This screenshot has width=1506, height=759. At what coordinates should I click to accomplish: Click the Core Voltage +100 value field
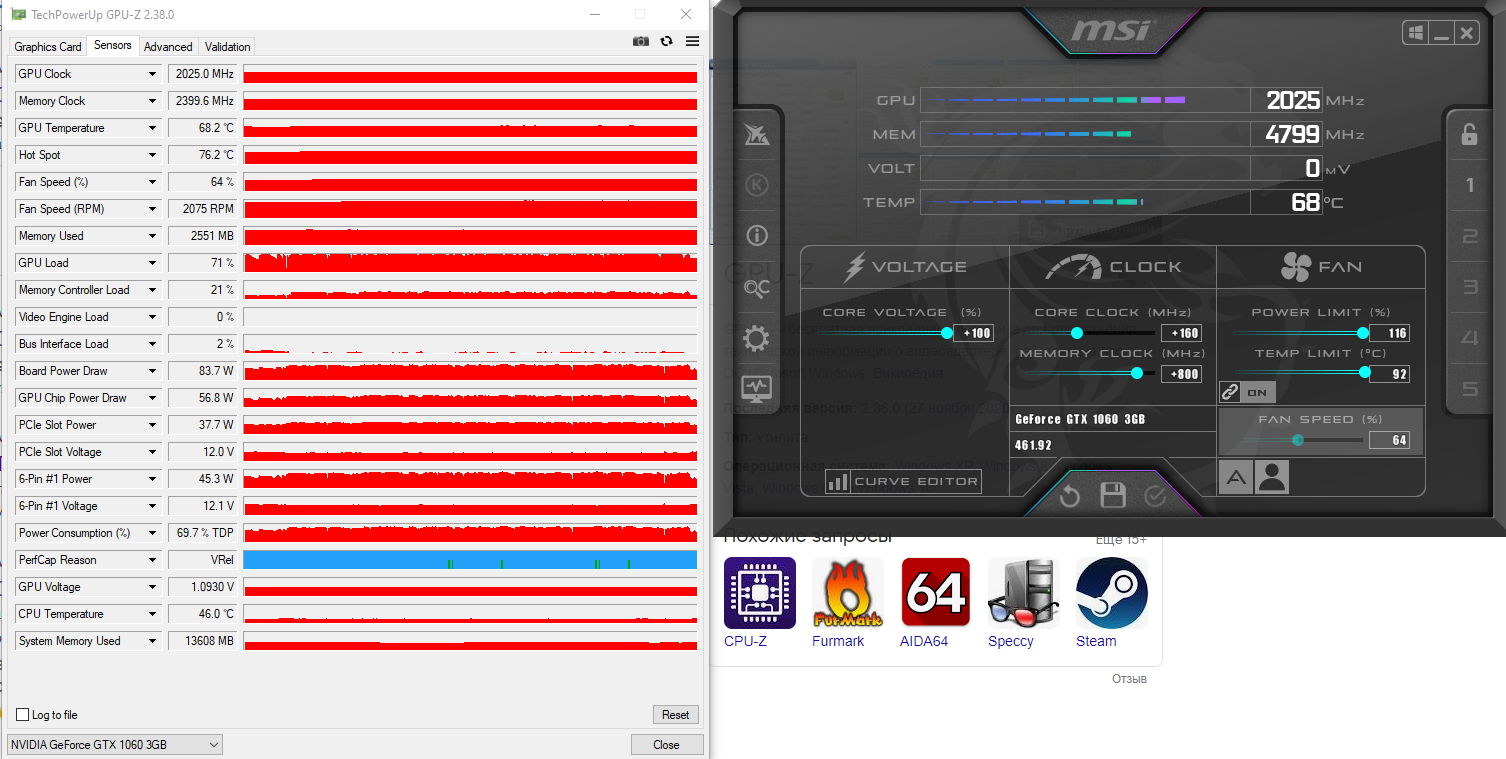click(973, 333)
